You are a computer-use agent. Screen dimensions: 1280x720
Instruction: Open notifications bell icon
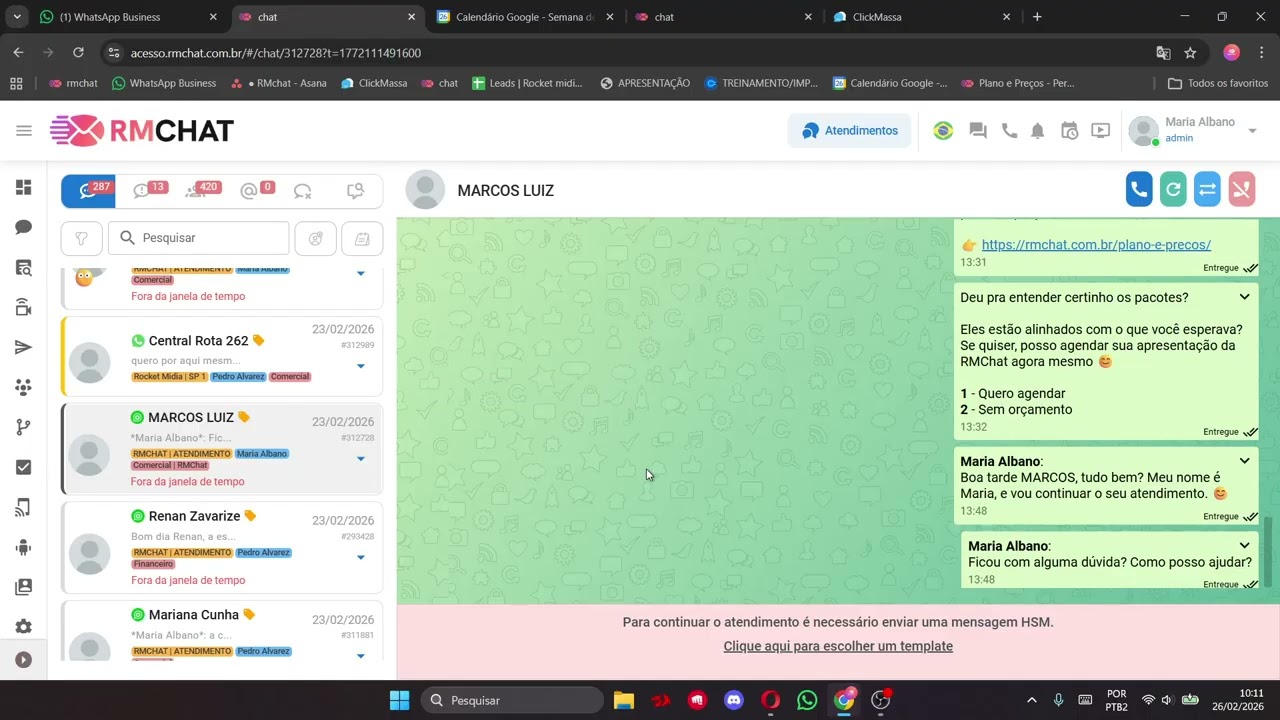click(x=1038, y=131)
